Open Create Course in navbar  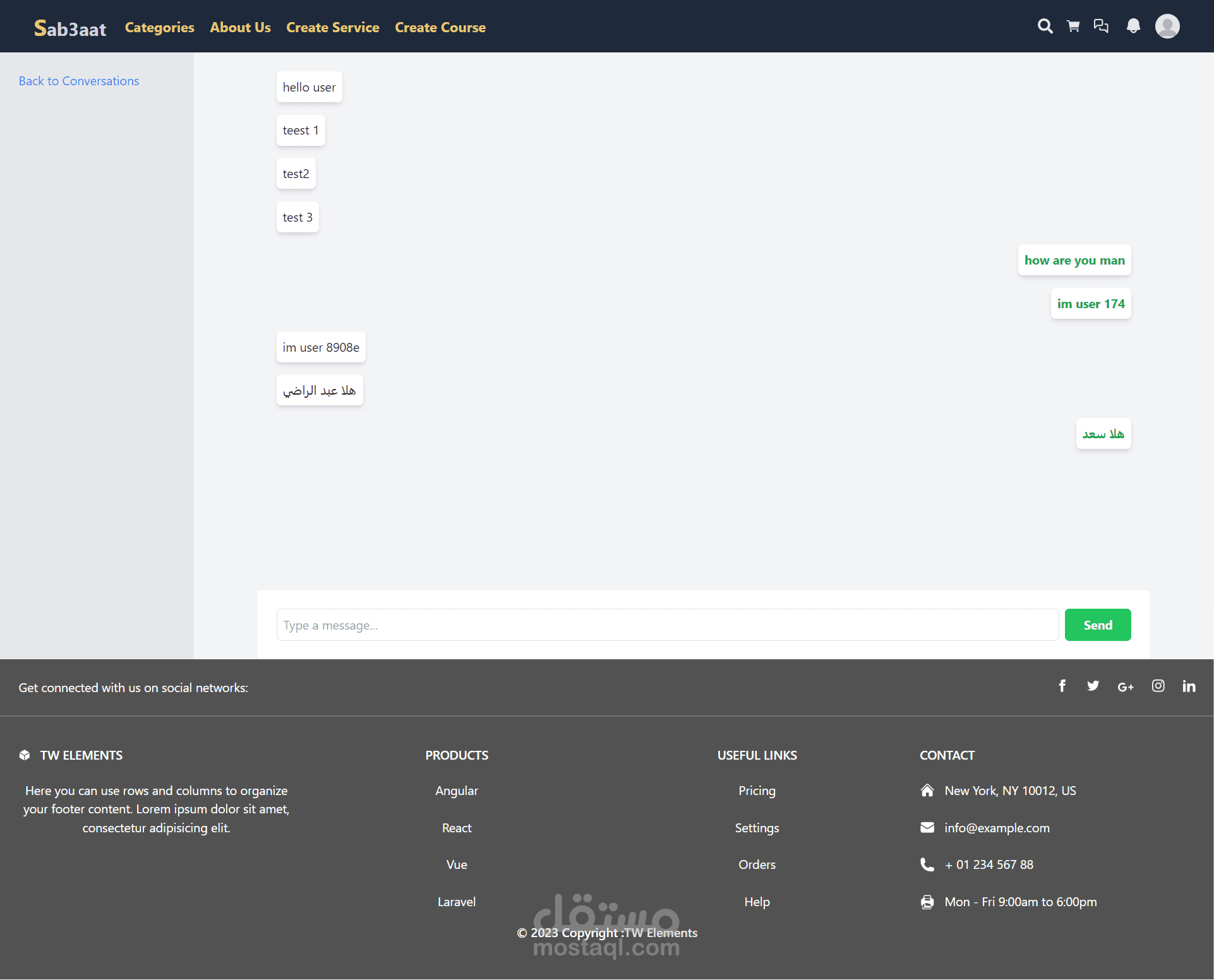(x=440, y=27)
